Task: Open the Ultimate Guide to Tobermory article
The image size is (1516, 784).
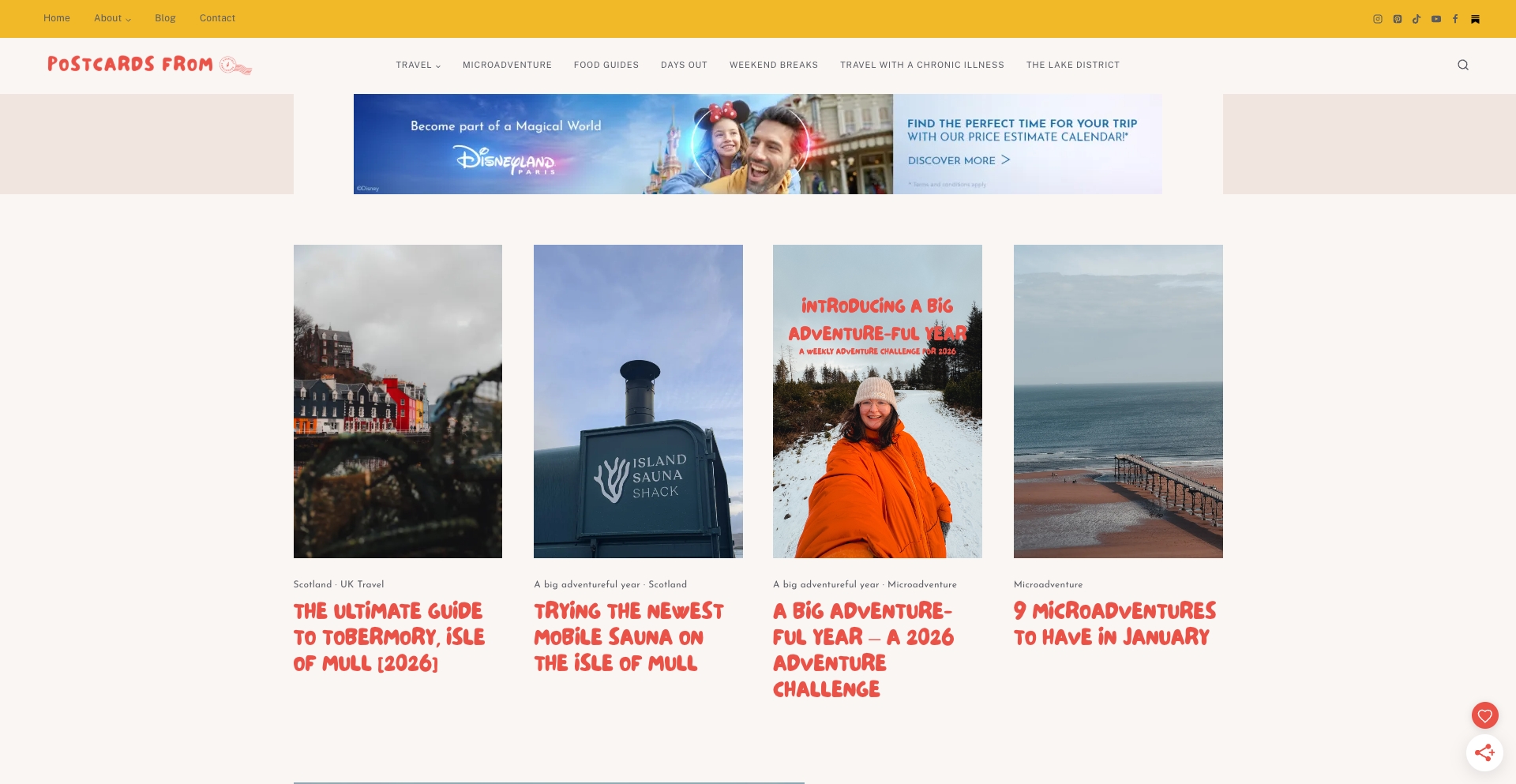Action: click(388, 636)
